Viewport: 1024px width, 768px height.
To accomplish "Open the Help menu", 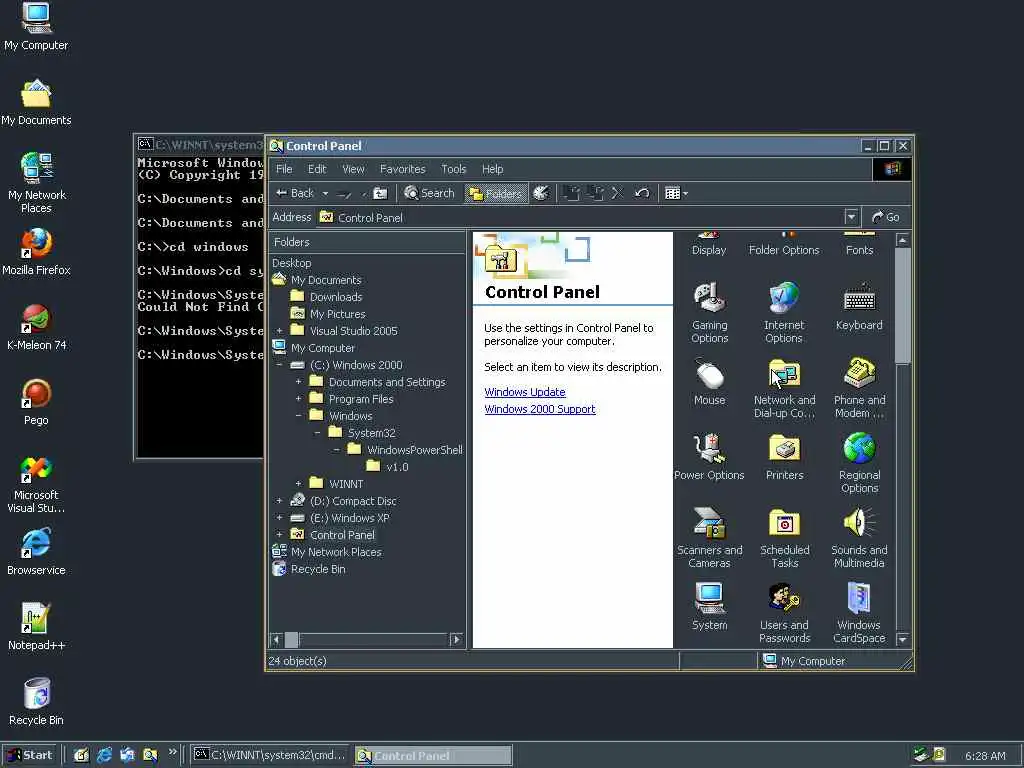I will pyautogui.click(x=492, y=169).
